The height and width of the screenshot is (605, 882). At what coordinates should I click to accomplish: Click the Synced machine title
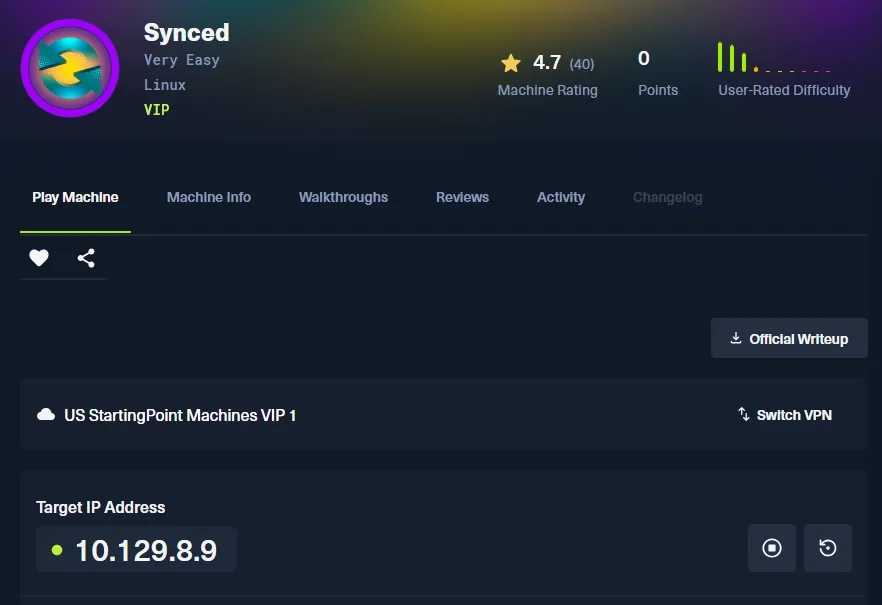(x=187, y=33)
